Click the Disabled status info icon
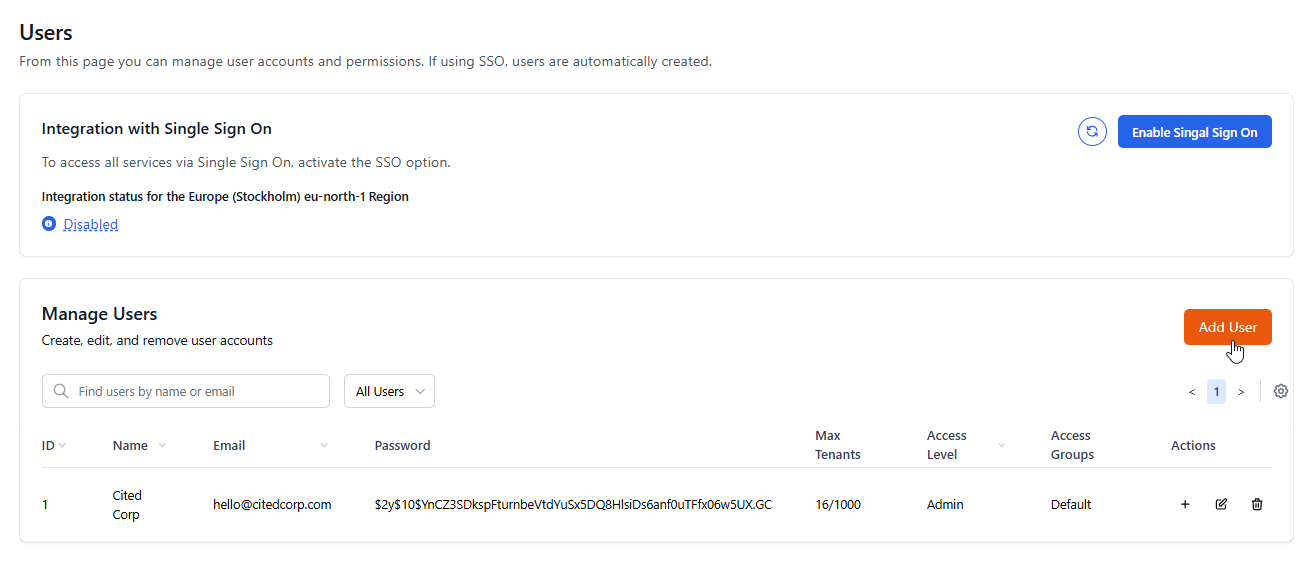1315x580 pixels. click(x=49, y=224)
